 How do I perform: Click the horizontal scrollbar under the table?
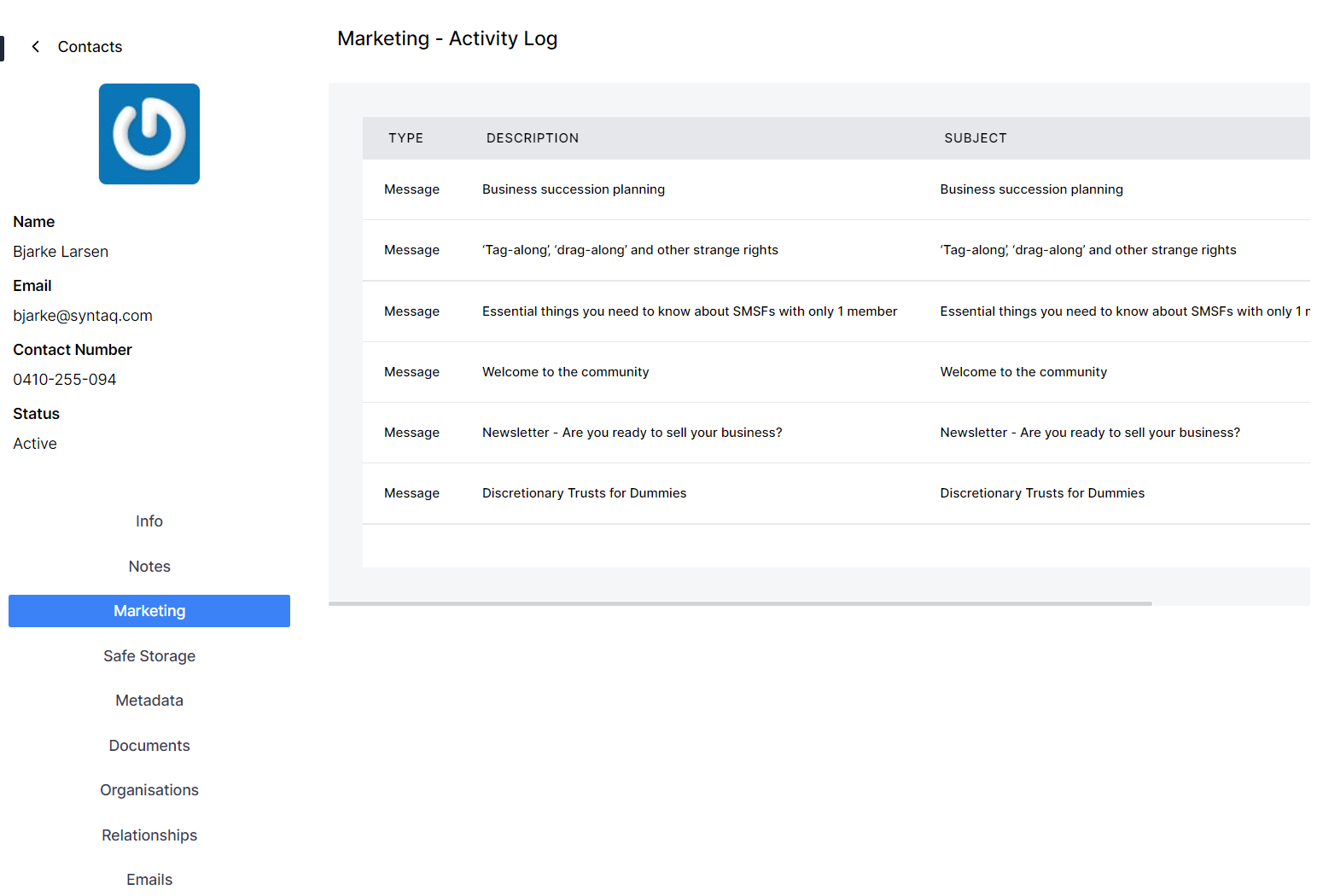pyautogui.click(x=740, y=603)
